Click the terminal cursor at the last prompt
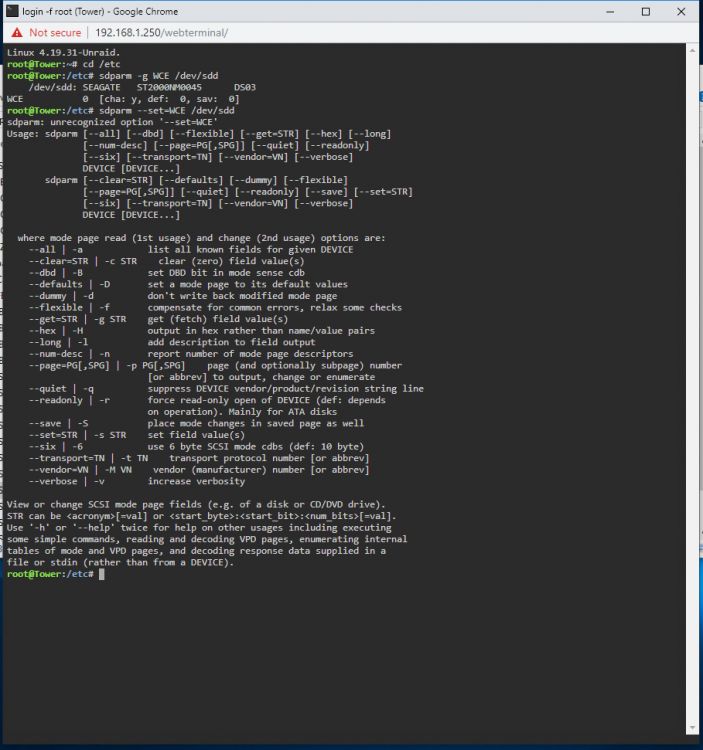Viewport: 703px width, 750px height. click(101, 574)
